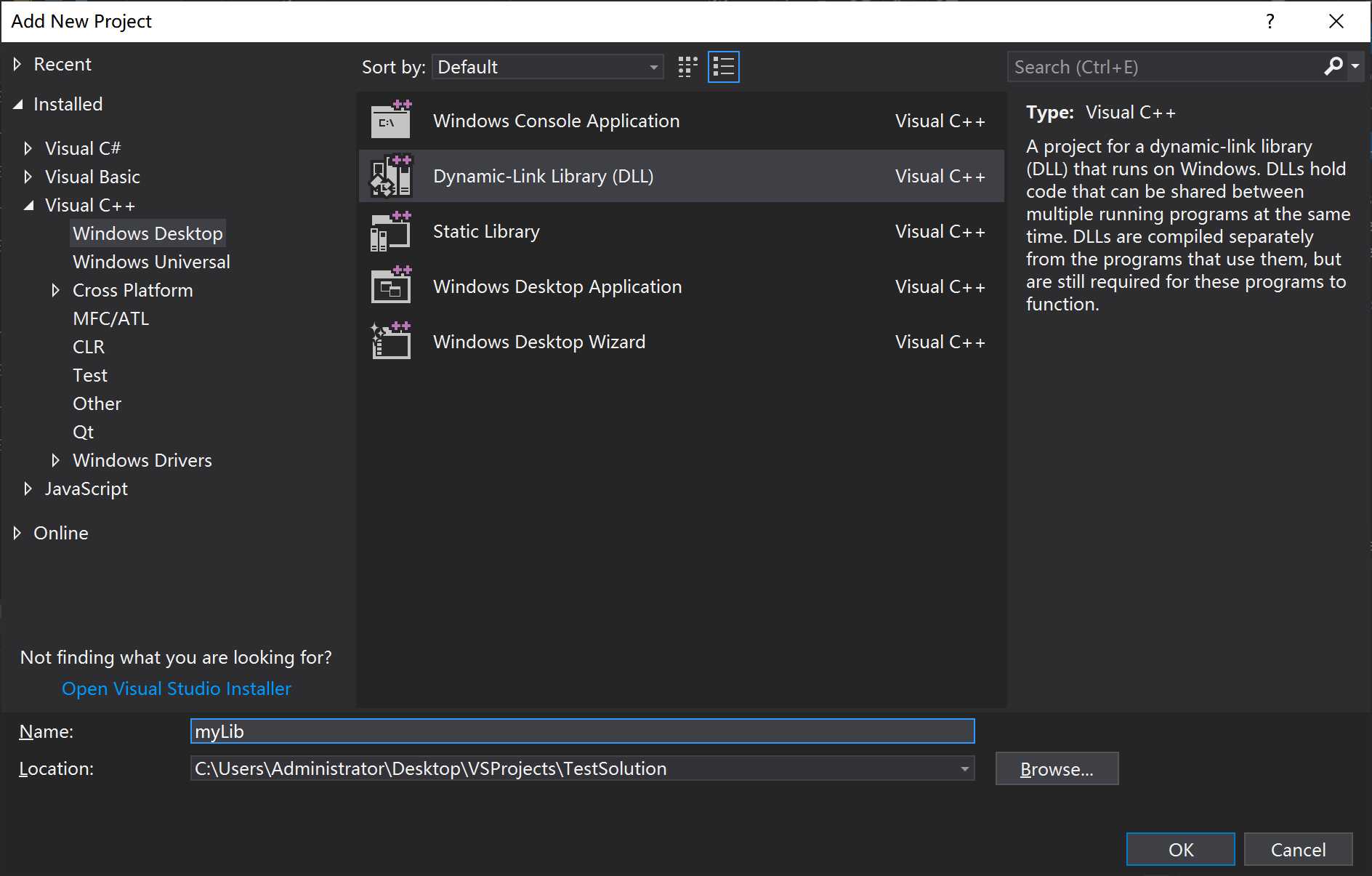The image size is (1372, 876).
Task: Select Other category
Action: point(97,403)
